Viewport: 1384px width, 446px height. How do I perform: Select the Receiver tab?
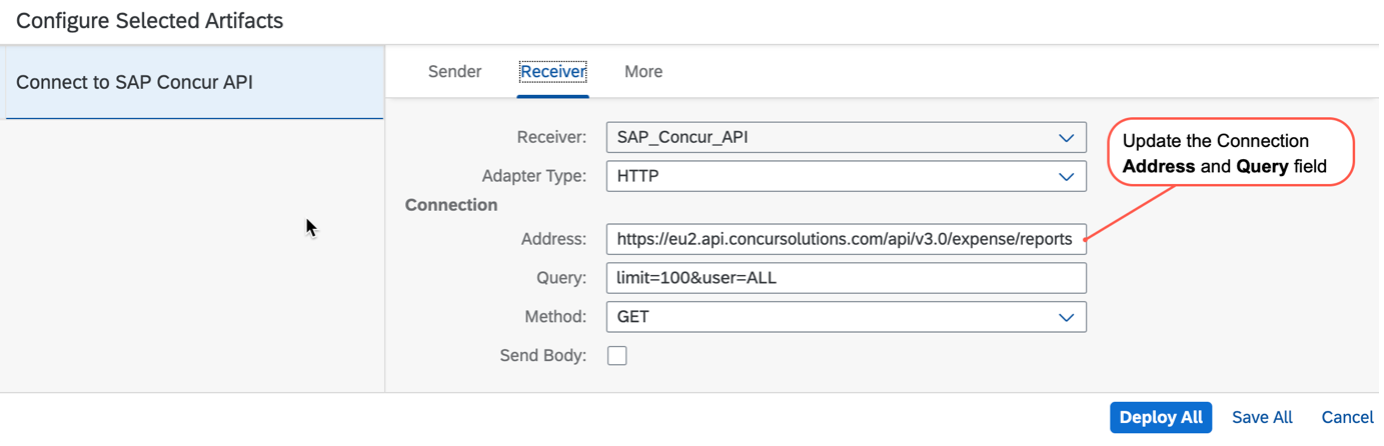[553, 72]
